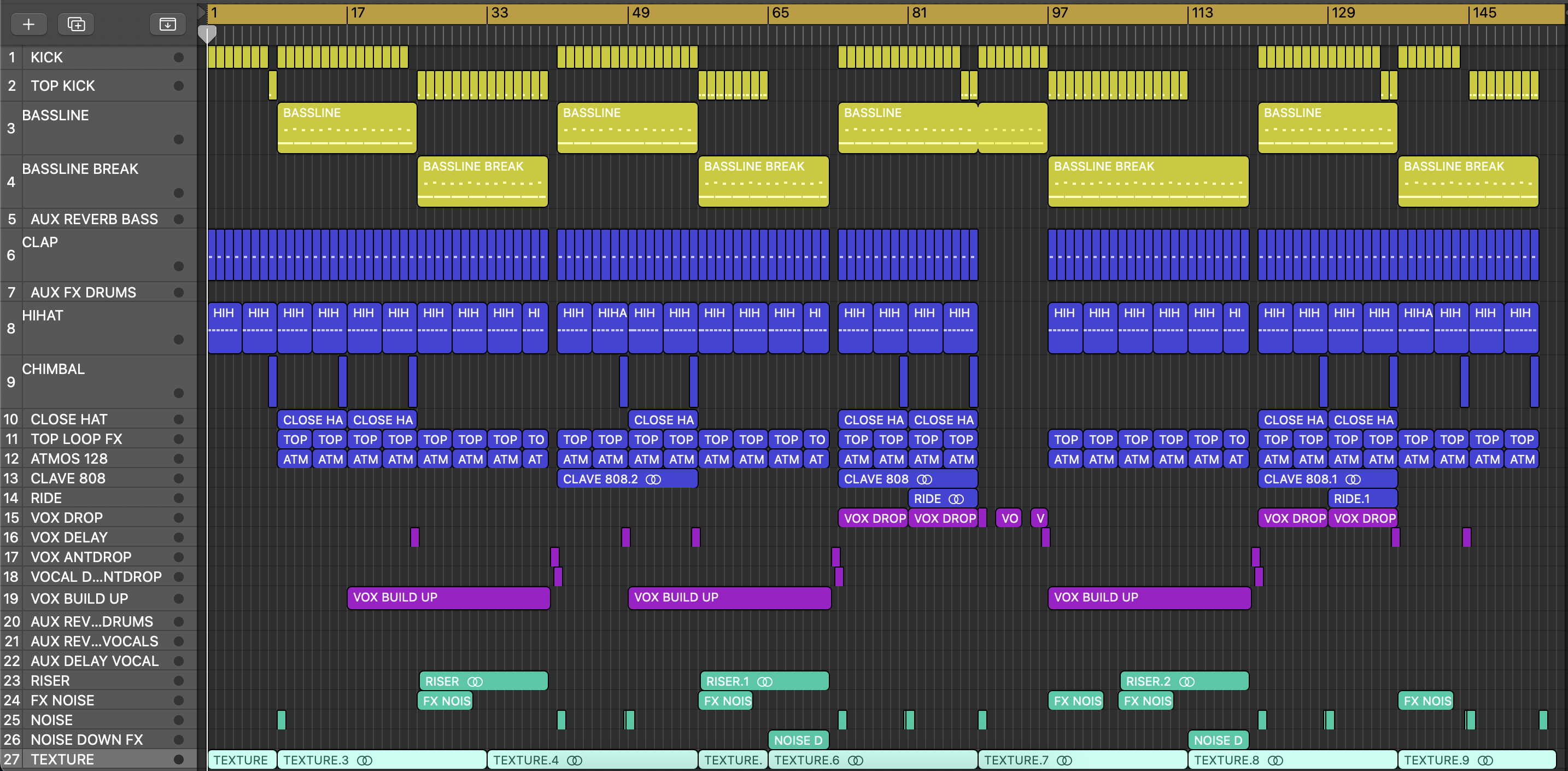Select the CLAVE 808.1 region
Screen dimensions: 1568x771
point(1327,478)
